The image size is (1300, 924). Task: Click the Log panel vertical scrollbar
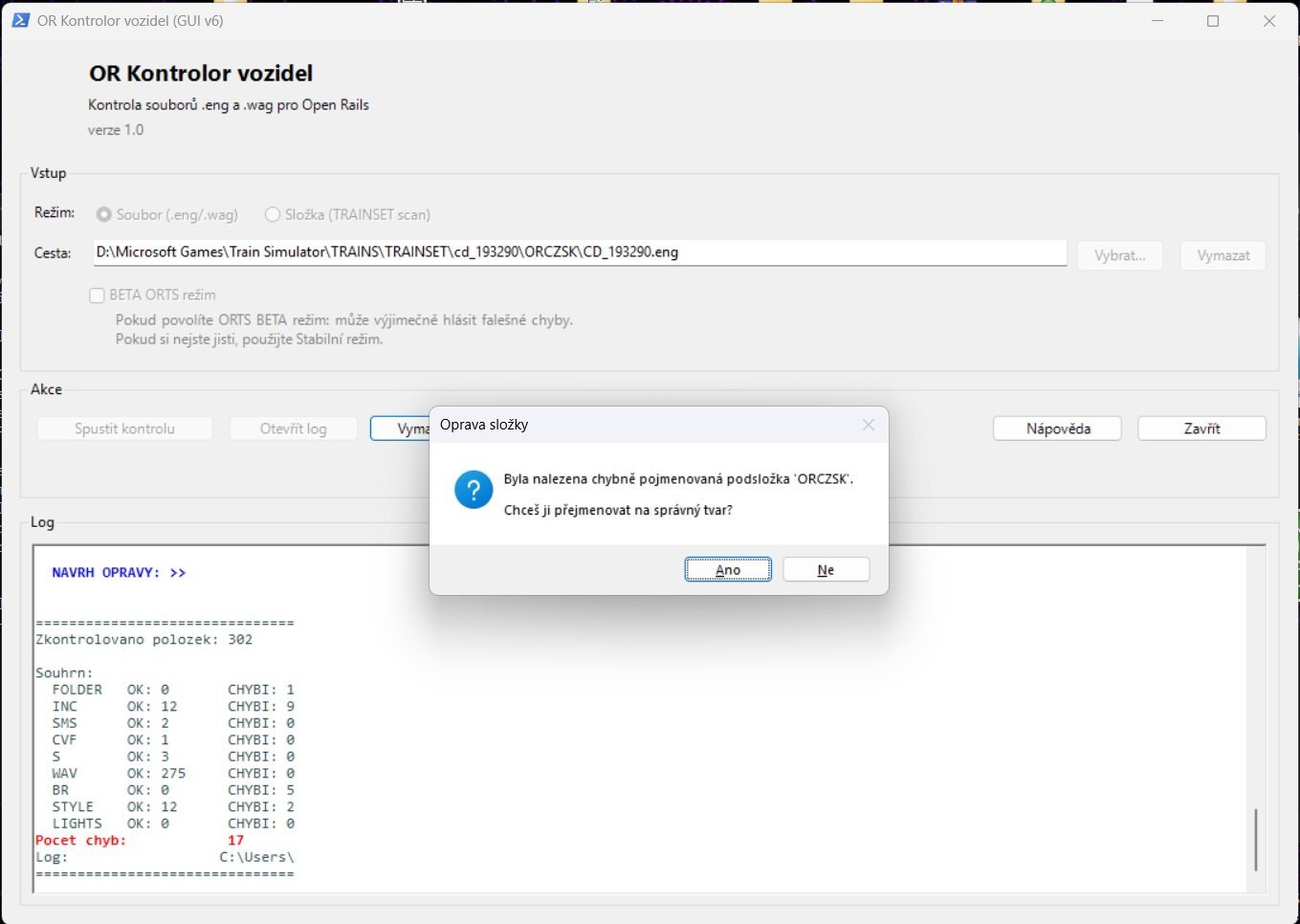(x=1255, y=839)
